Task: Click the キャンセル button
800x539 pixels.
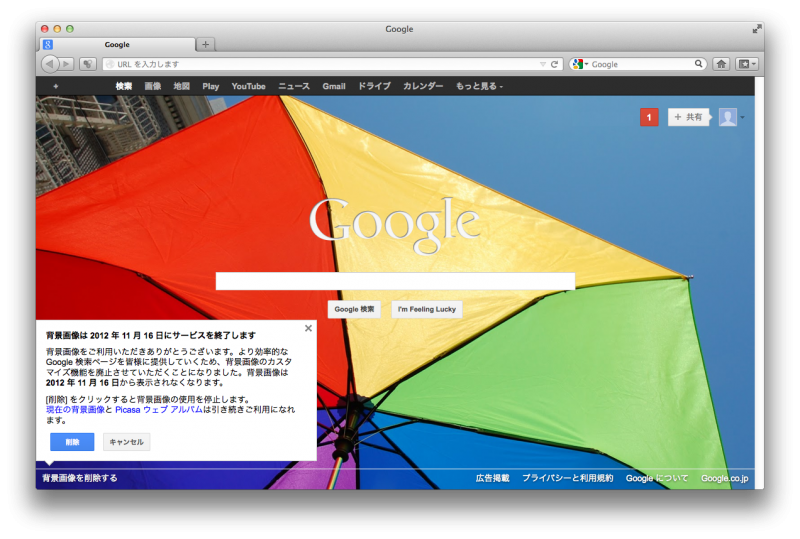Action: pyautogui.click(x=127, y=442)
